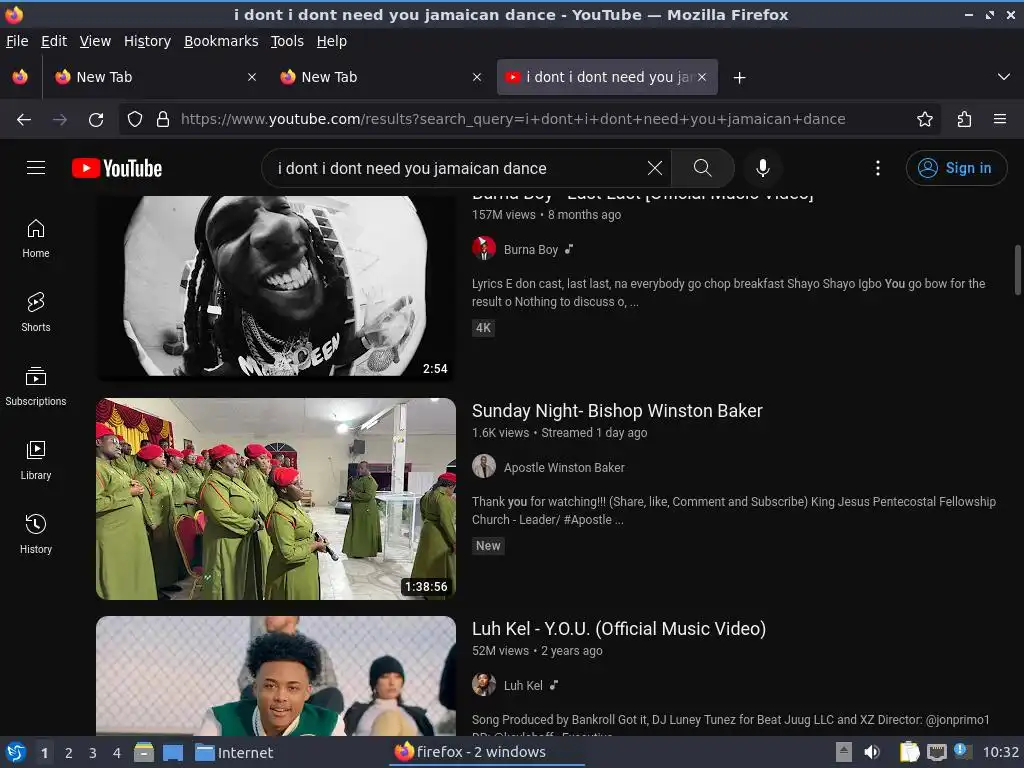This screenshot has width=1024, height=768.
Task: Click the magnifying glass search button
Action: [x=703, y=168]
